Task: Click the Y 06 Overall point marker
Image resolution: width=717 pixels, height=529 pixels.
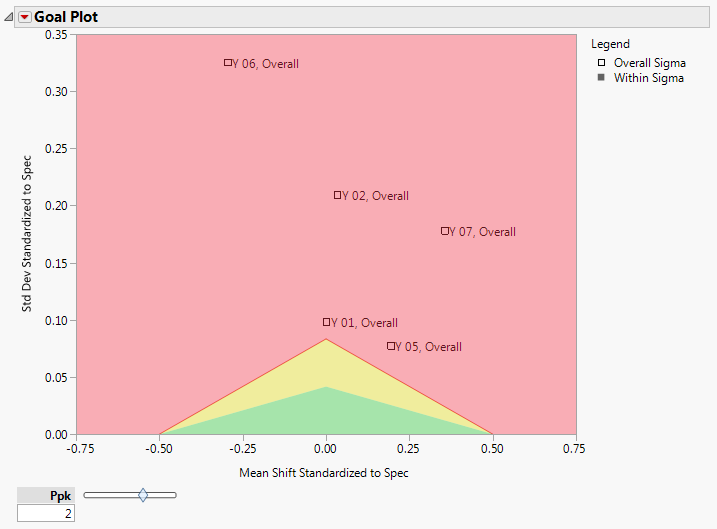Action: tap(228, 62)
